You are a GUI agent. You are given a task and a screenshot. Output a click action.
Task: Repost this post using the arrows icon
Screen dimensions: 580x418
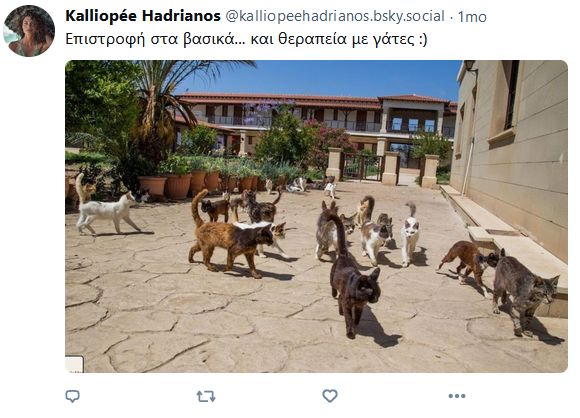[206, 397]
